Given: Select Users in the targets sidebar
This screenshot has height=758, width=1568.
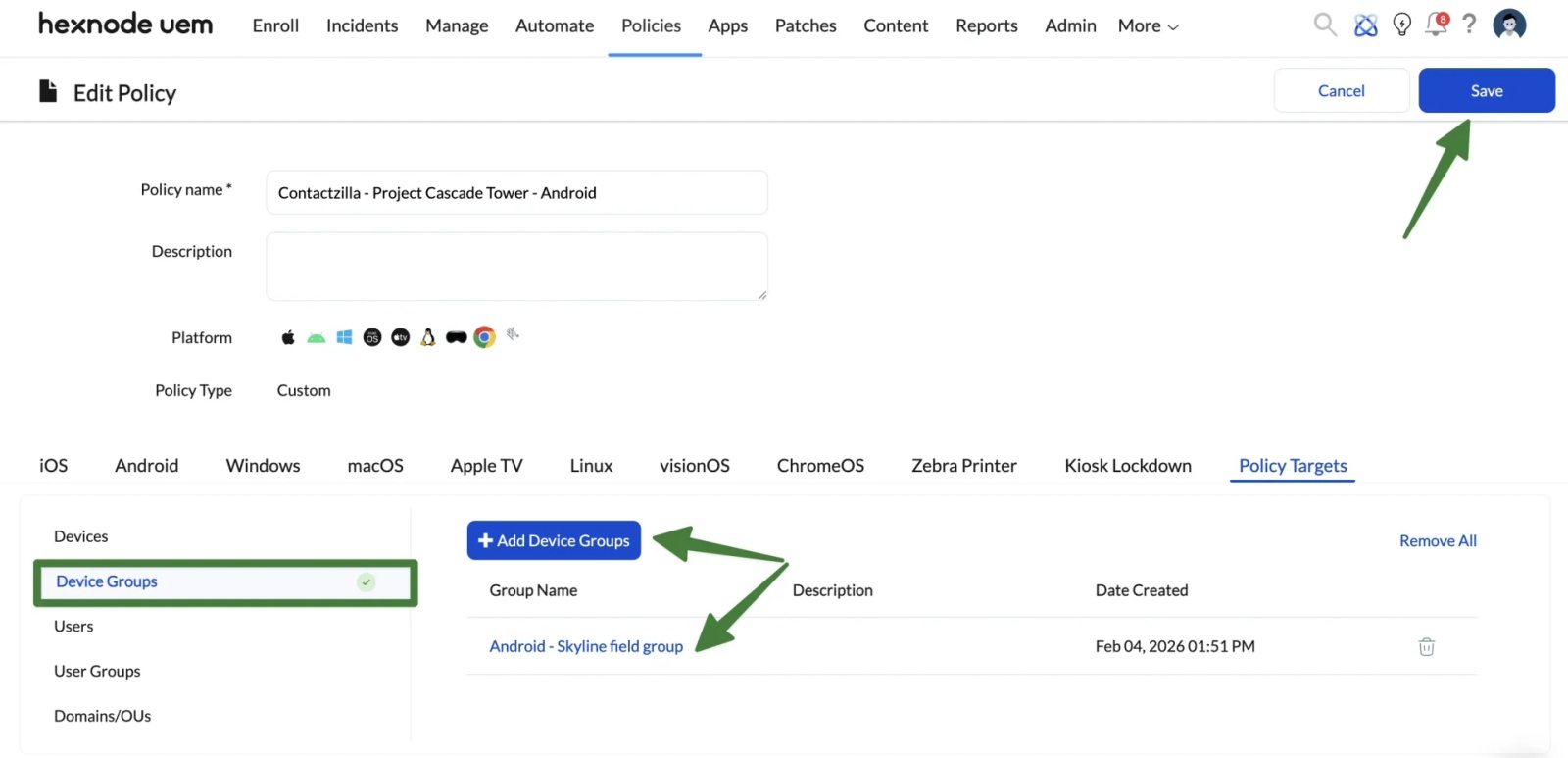Looking at the screenshot, I should pos(73,627).
